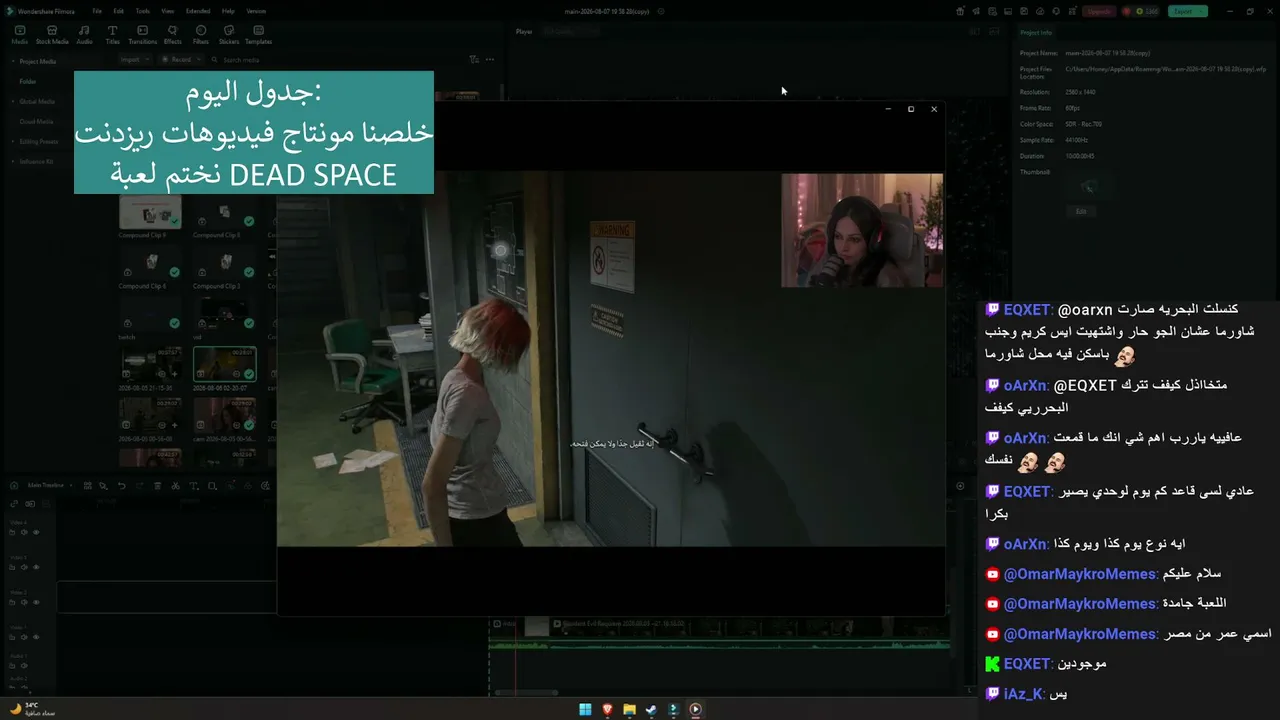Image resolution: width=1280 pixels, height=720 pixels.
Task: Select the highlighted 2026-08-06 clip thumbnail
Action: [x=224, y=364]
